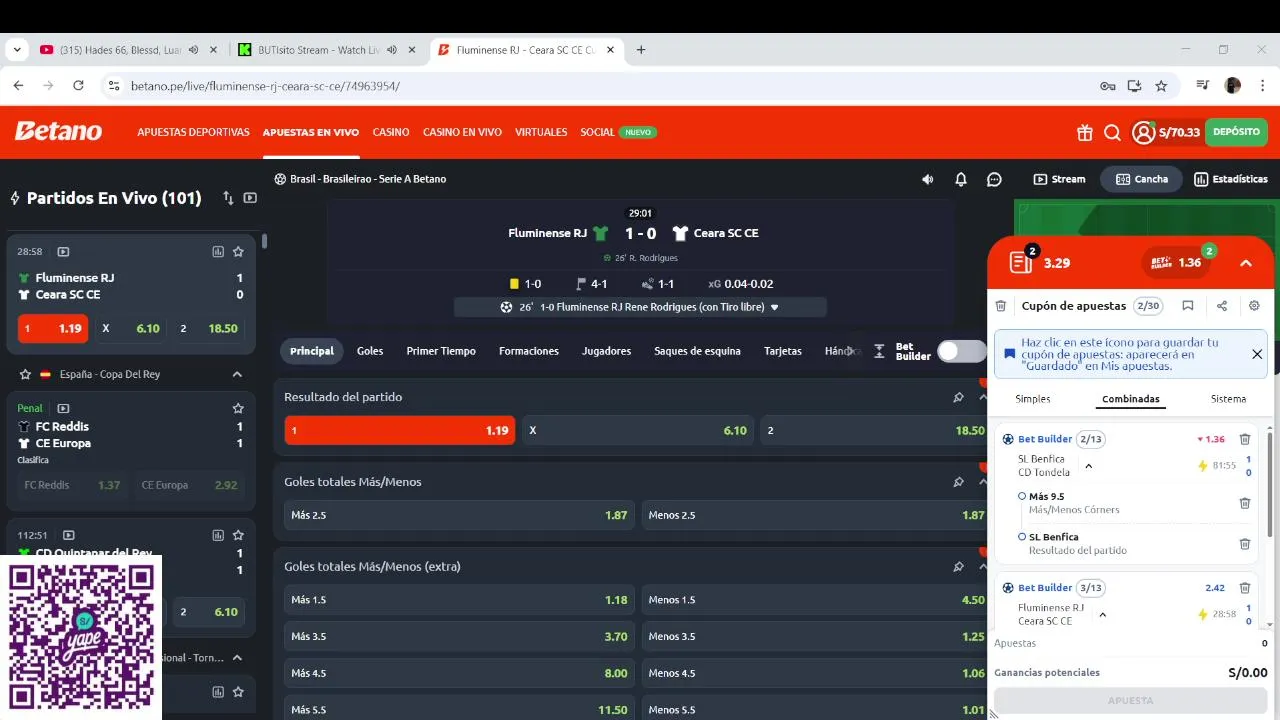Select the Simples bet slip tab
Screen dimensions: 1280x720
[1033, 399]
